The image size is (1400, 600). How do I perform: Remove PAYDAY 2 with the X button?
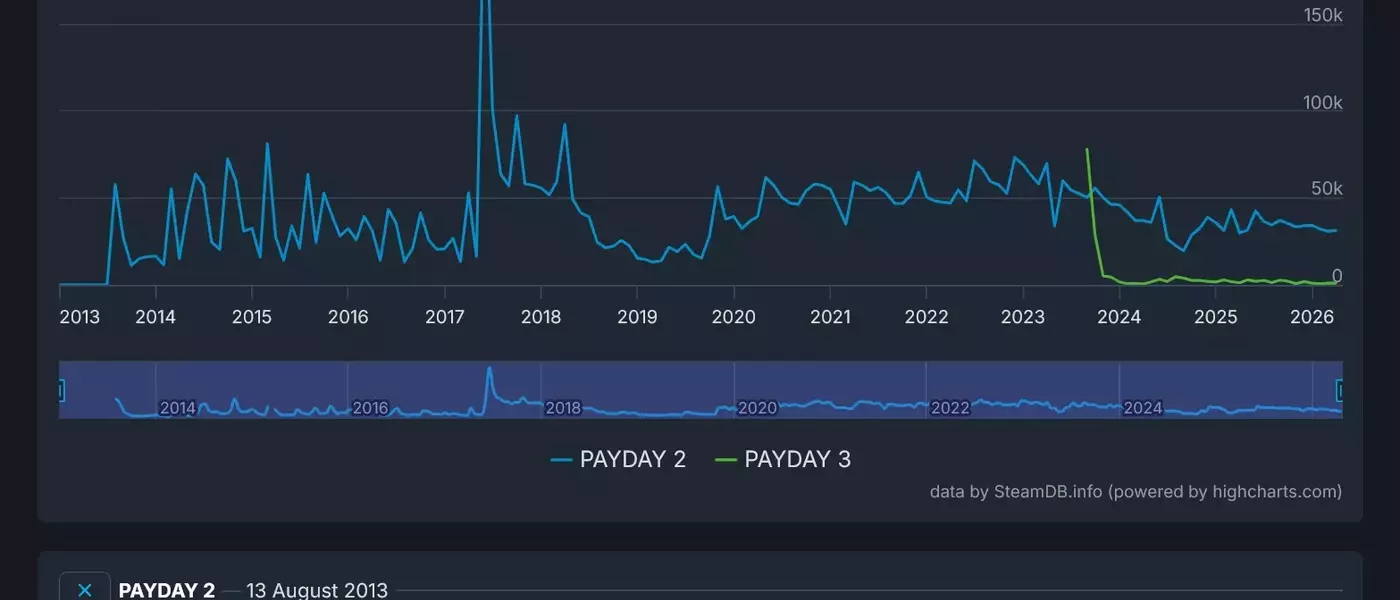(84, 589)
